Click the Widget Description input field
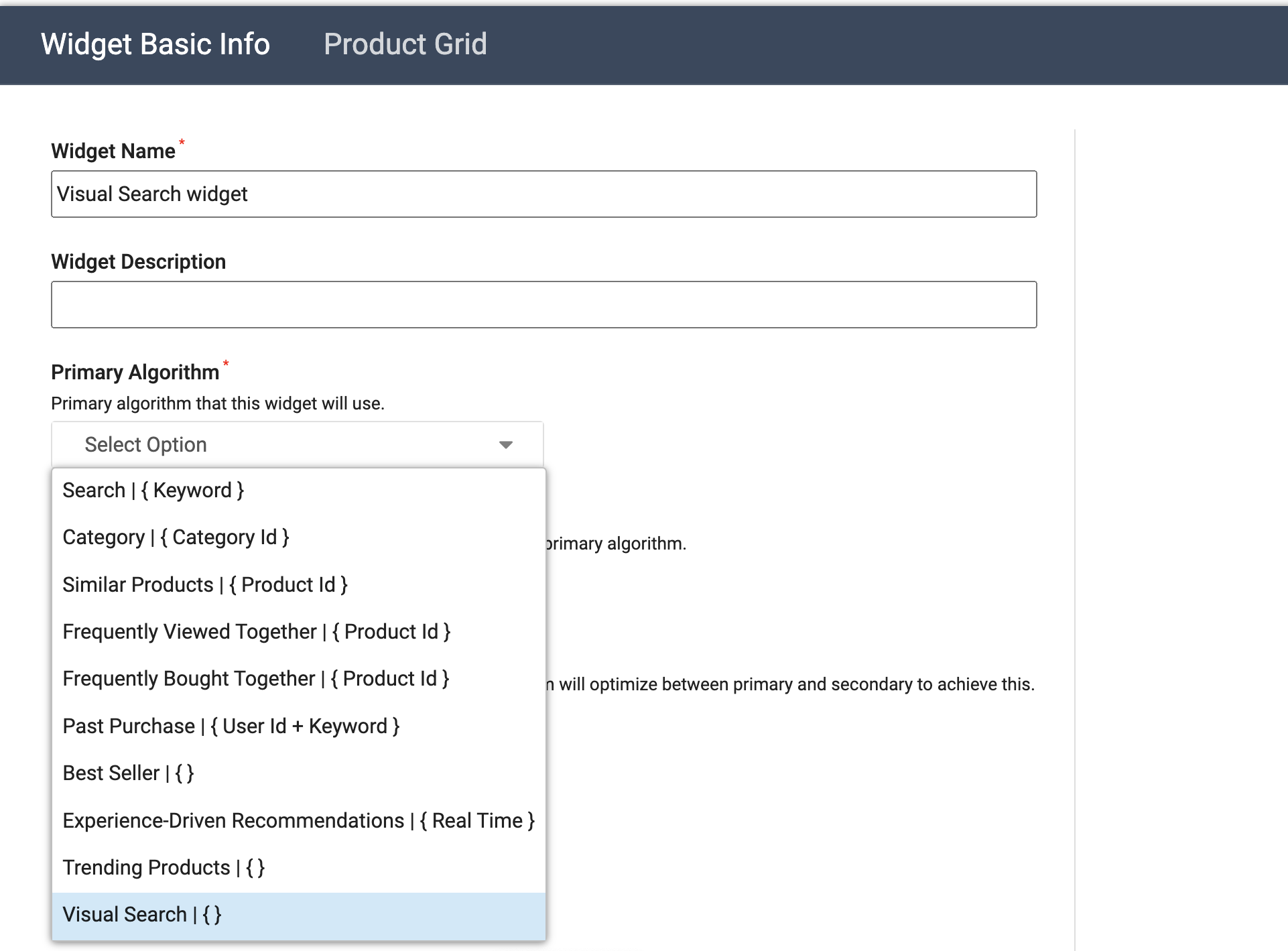This screenshot has width=1288, height=951. point(543,305)
